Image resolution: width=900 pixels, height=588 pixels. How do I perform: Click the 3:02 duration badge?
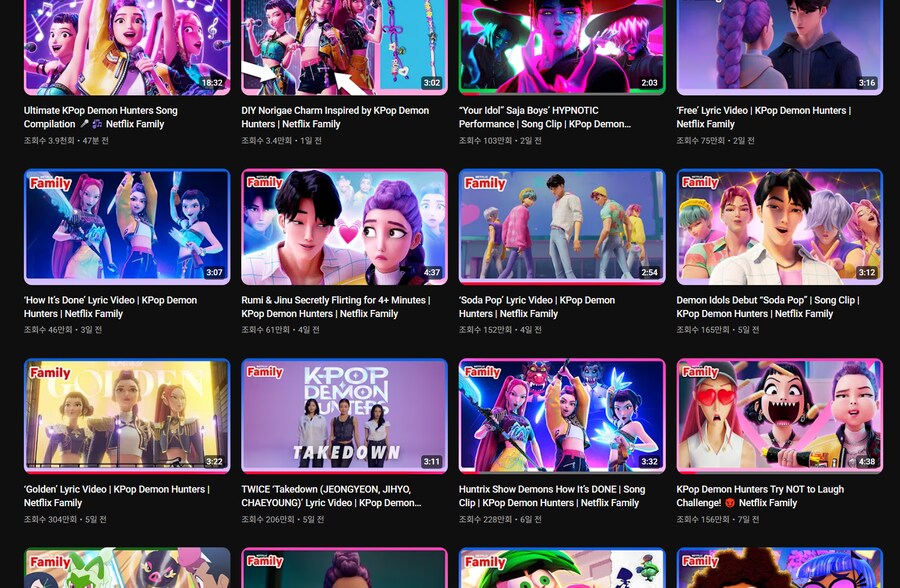coord(432,83)
